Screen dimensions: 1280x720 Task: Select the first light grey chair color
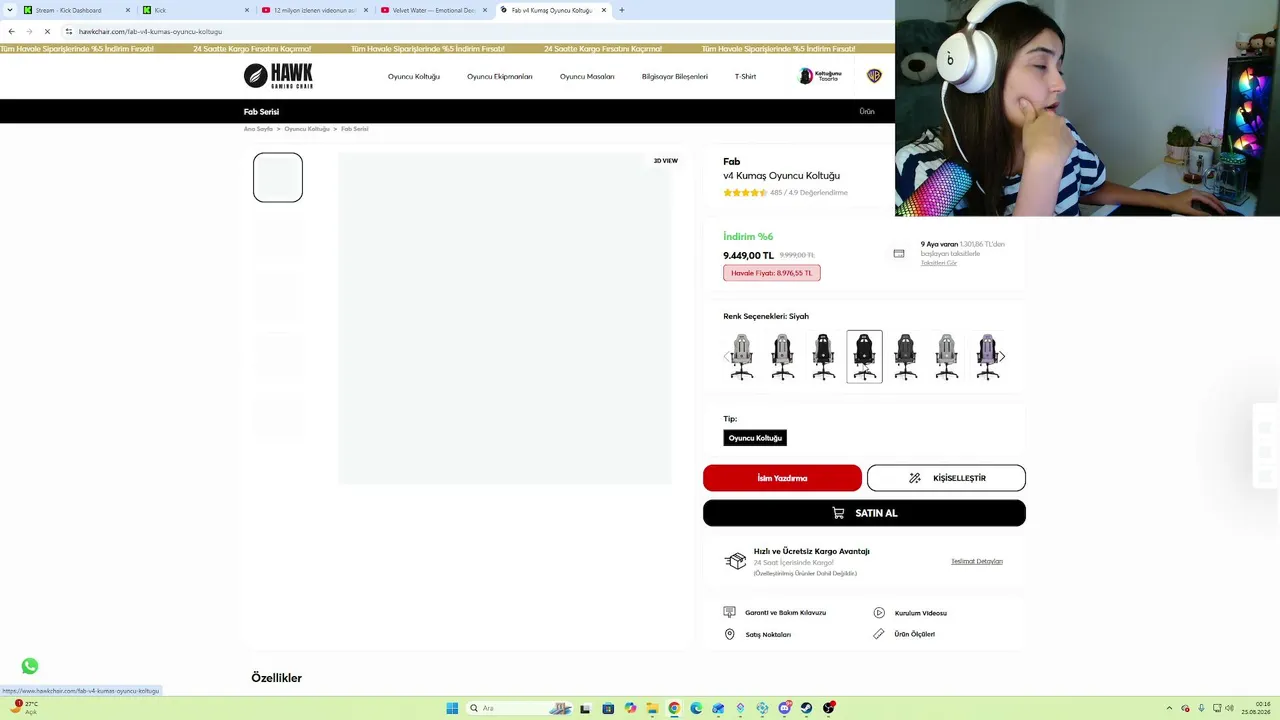pyautogui.click(x=742, y=357)
